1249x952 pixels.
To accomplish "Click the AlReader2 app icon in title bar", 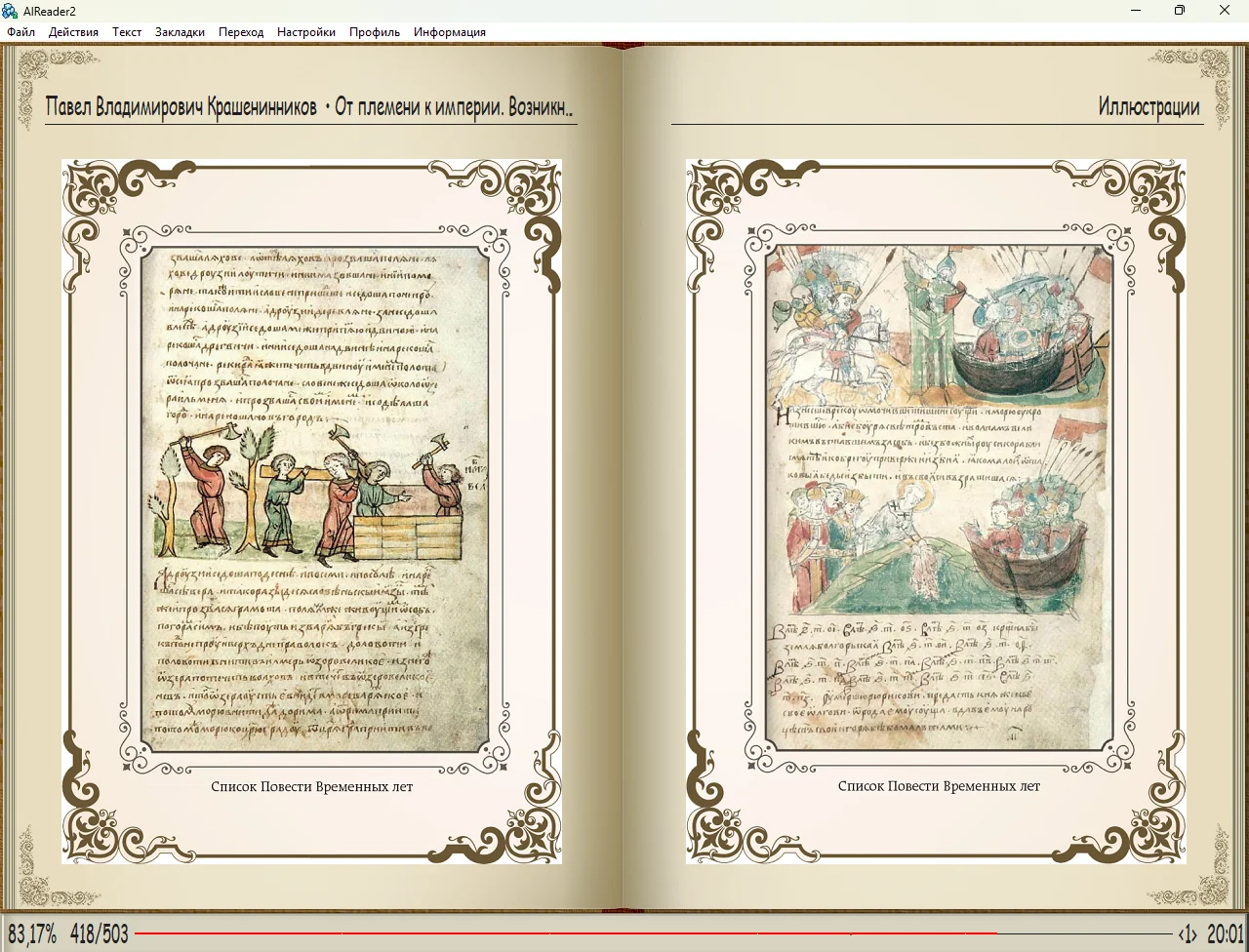I will [x=11, y=11].
